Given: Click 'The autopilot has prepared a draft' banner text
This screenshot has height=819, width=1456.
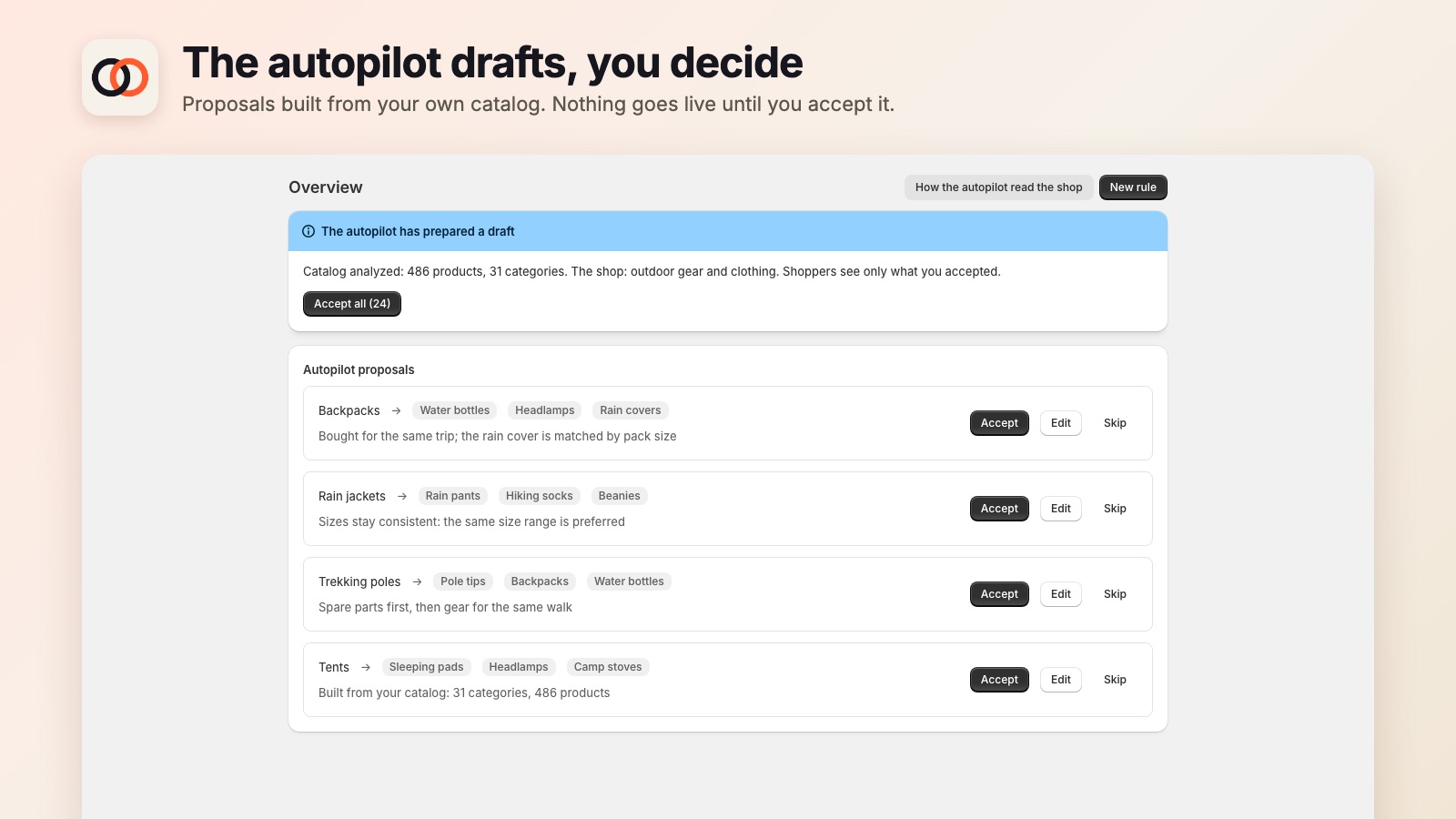Looking at the screenshot, I should (418, 231).
